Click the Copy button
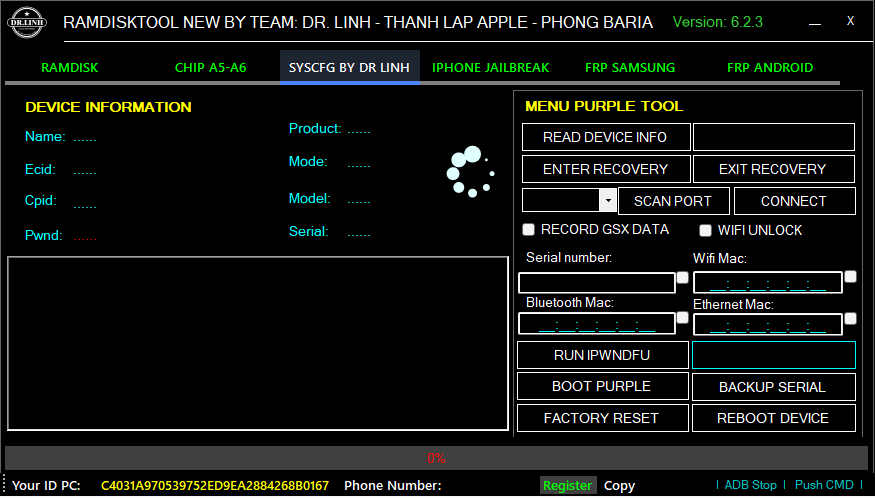 [x=619, y=486]
